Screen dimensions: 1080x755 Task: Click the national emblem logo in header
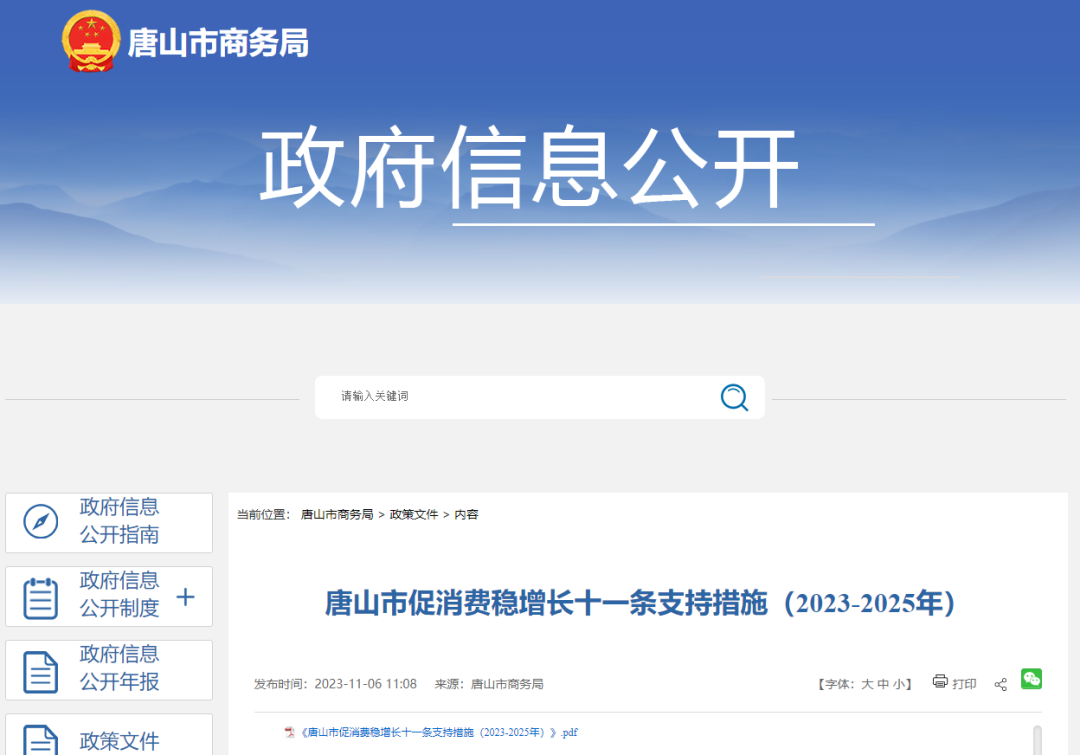pos(91,41)
